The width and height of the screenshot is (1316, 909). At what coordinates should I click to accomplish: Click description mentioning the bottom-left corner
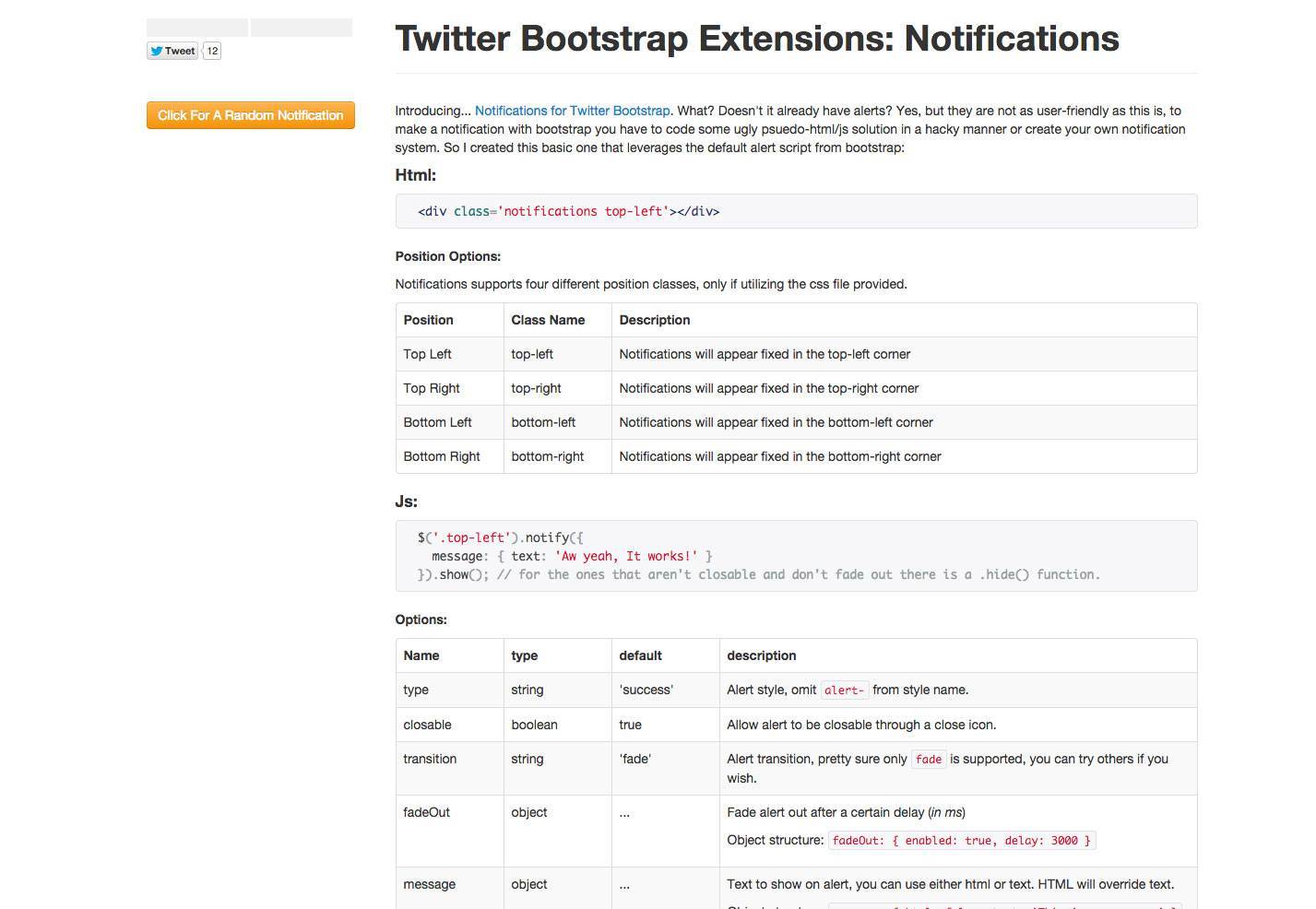pos(777,422)
